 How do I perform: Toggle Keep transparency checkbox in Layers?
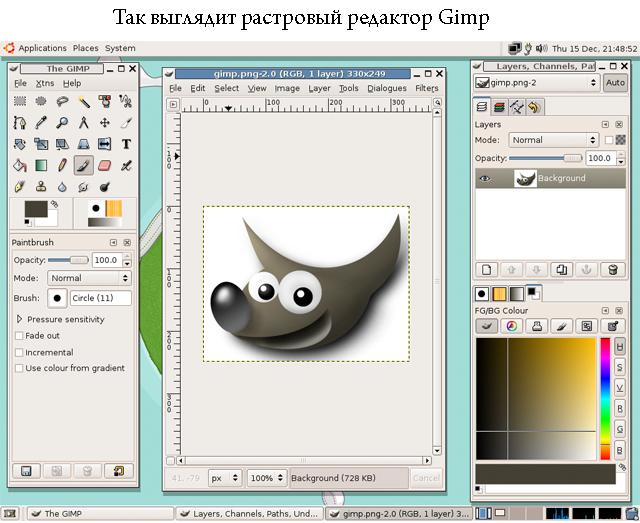[x=609, y=140]
